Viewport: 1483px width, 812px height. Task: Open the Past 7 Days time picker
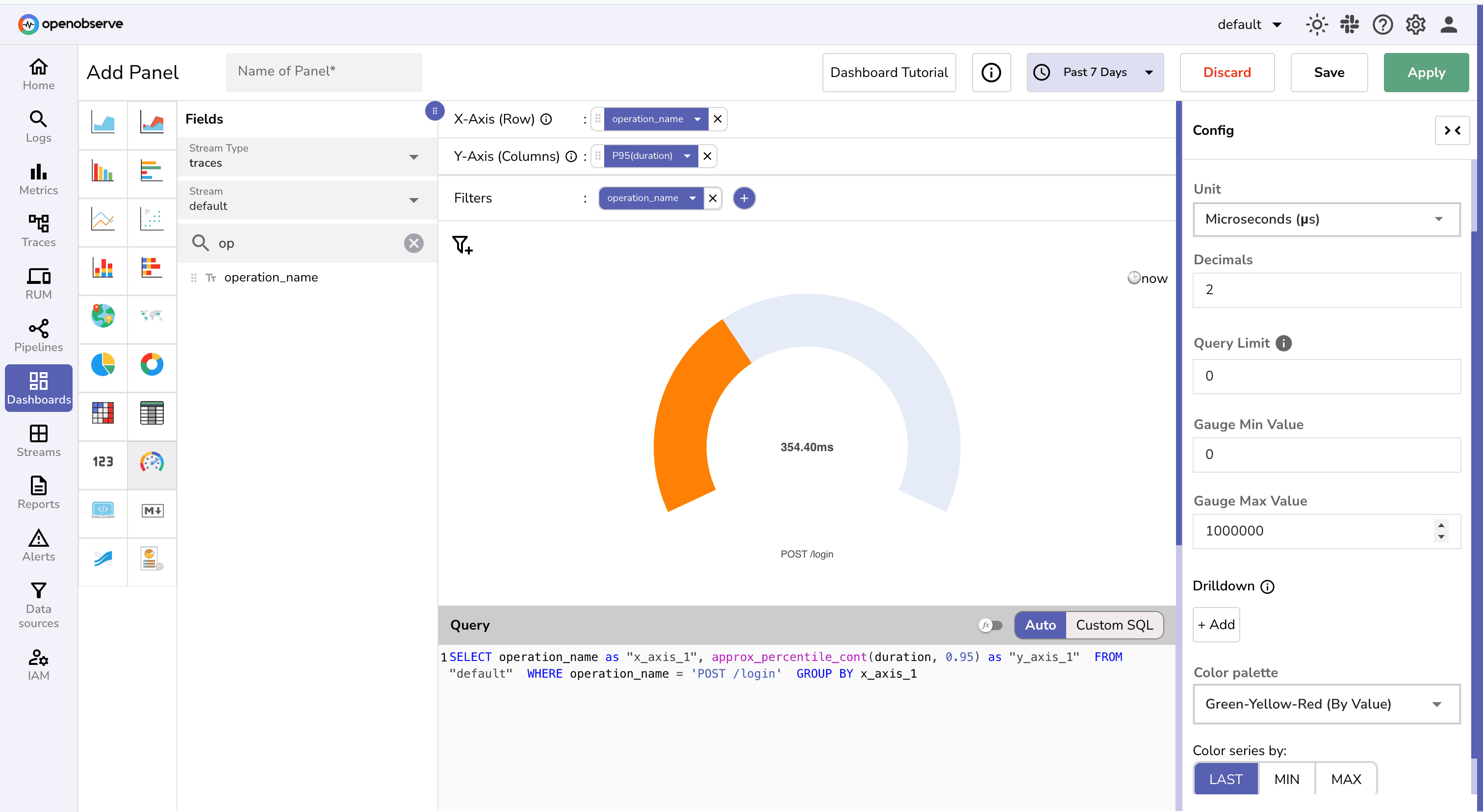point(1095,72)
